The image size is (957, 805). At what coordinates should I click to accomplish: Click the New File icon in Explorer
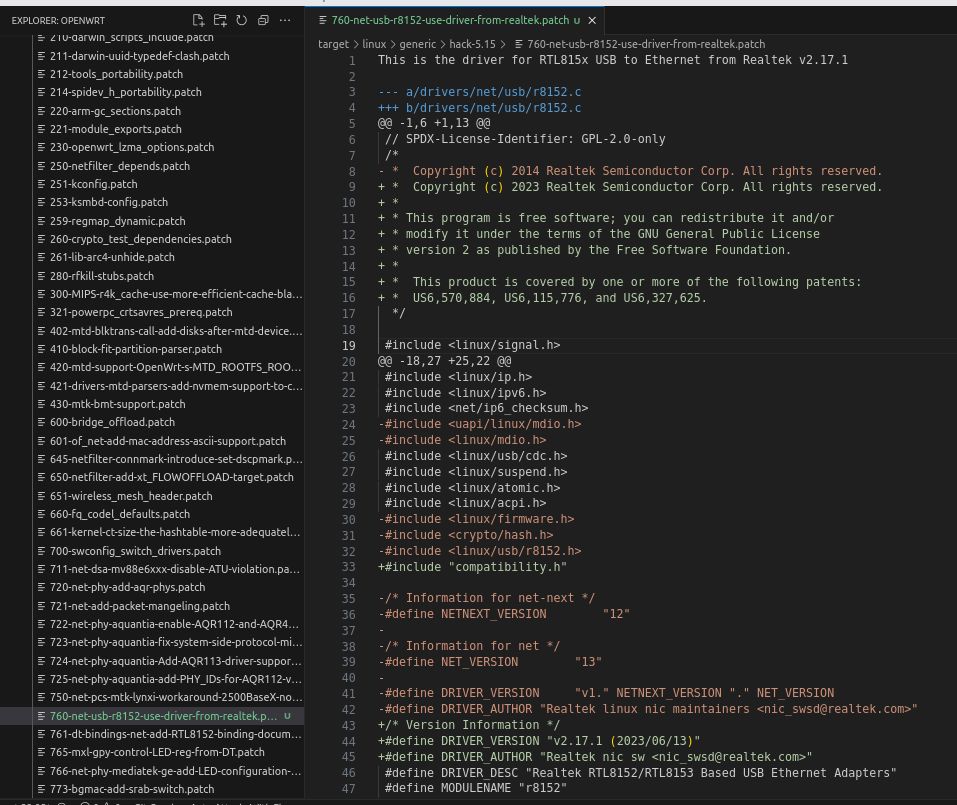(x=198, y=20)
